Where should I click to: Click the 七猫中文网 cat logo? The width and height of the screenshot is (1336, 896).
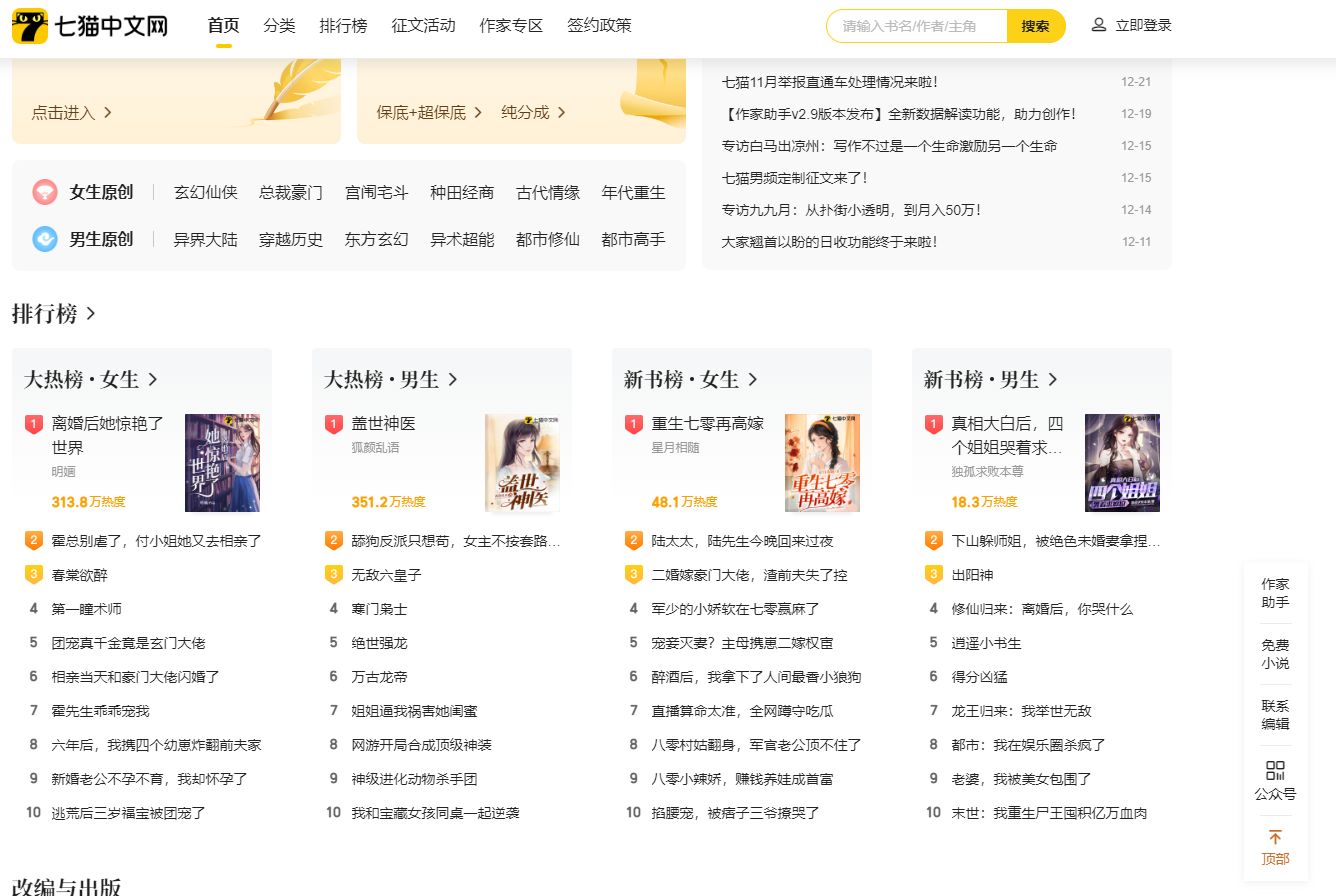pyautogui.click(x=28, y=24)
